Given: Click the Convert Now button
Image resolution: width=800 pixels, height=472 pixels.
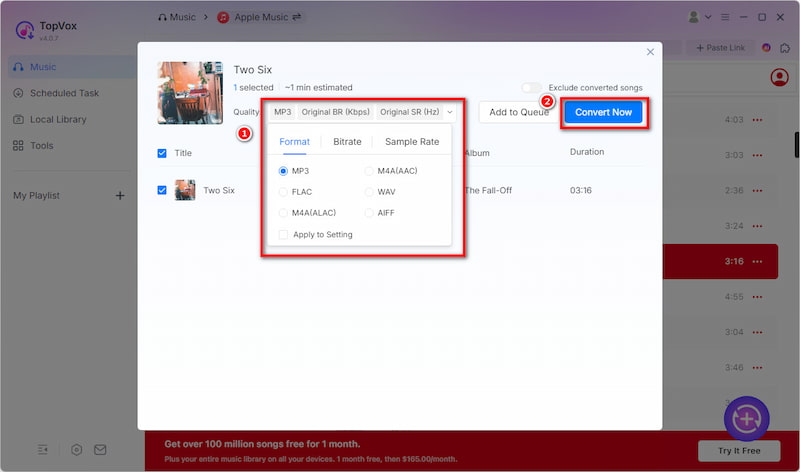Looking at the screenshot, I should point(603,112).
